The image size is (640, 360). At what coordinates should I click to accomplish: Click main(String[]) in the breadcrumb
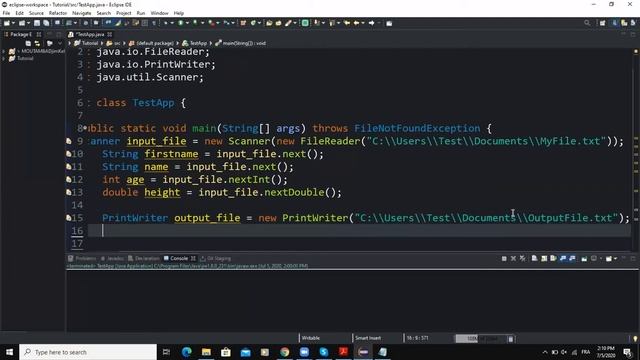(x=244, y=43)
